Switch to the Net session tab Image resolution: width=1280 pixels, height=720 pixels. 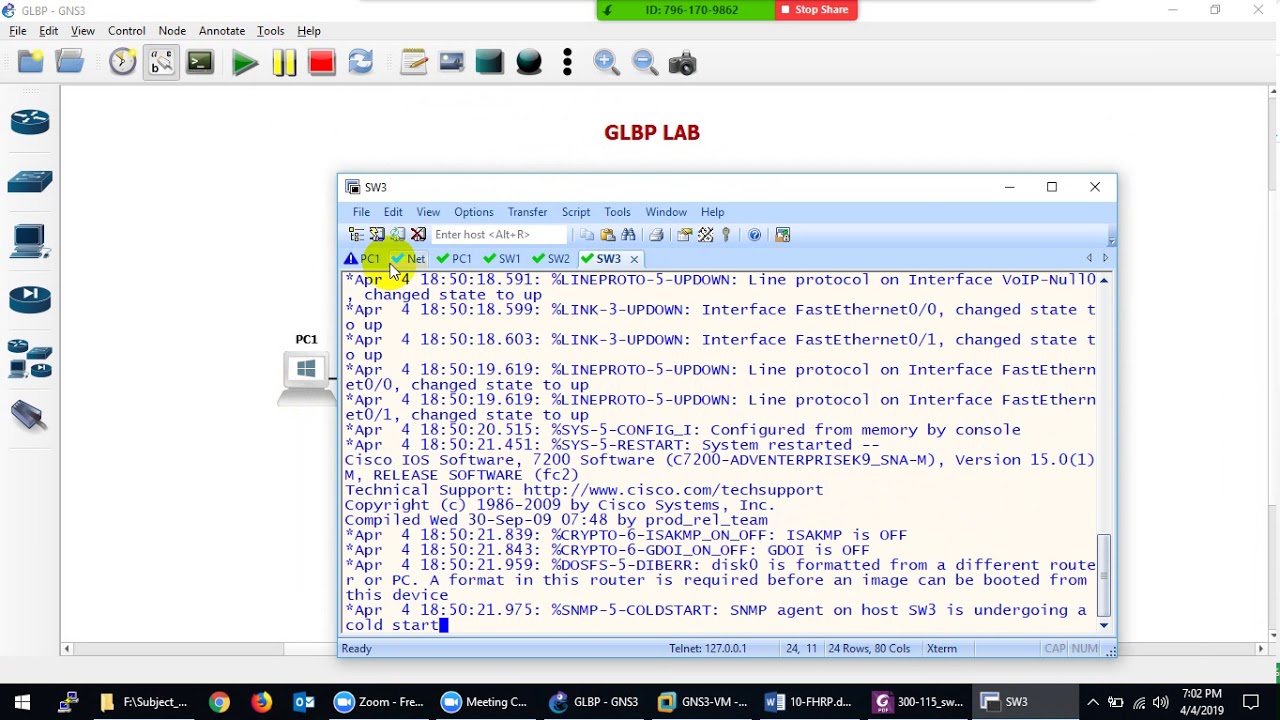[x=408, y=259]
